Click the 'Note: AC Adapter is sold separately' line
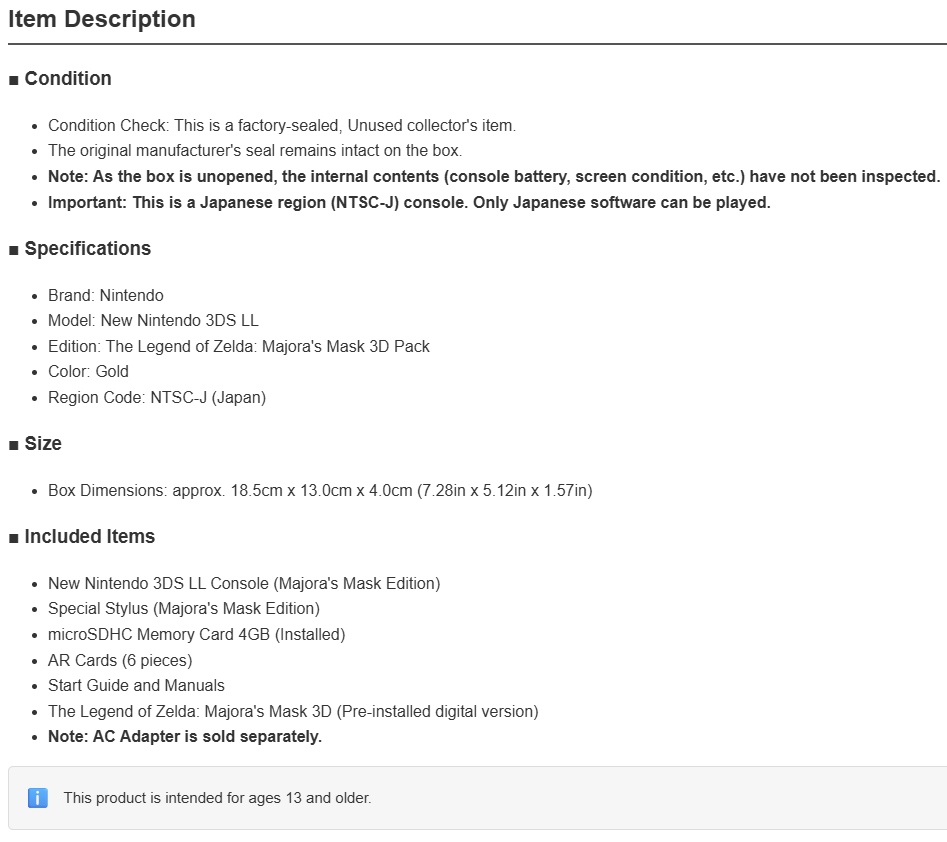The width and height of the screenshot is (947, 842). point(185,737)
